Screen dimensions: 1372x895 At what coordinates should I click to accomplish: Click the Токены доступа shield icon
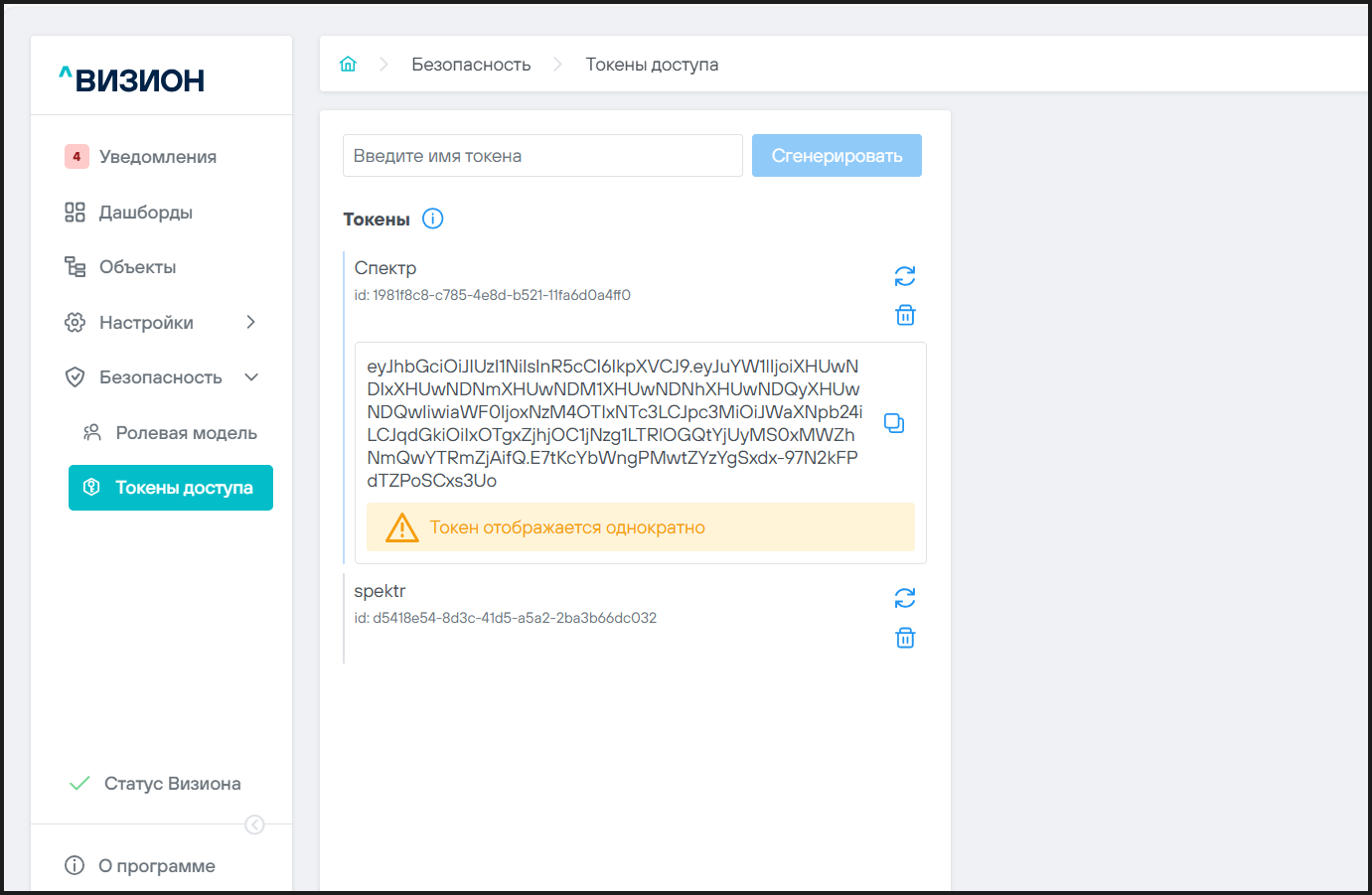click(91, 487)
